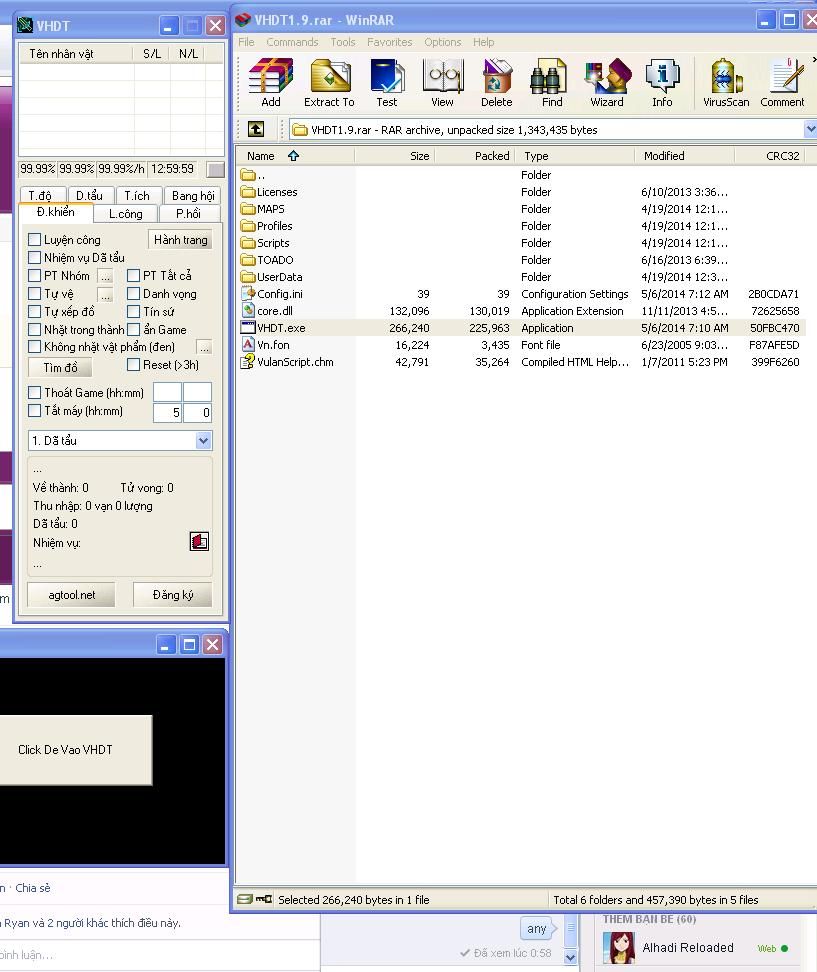Click the Delete toolbar icon

point(497,82)
